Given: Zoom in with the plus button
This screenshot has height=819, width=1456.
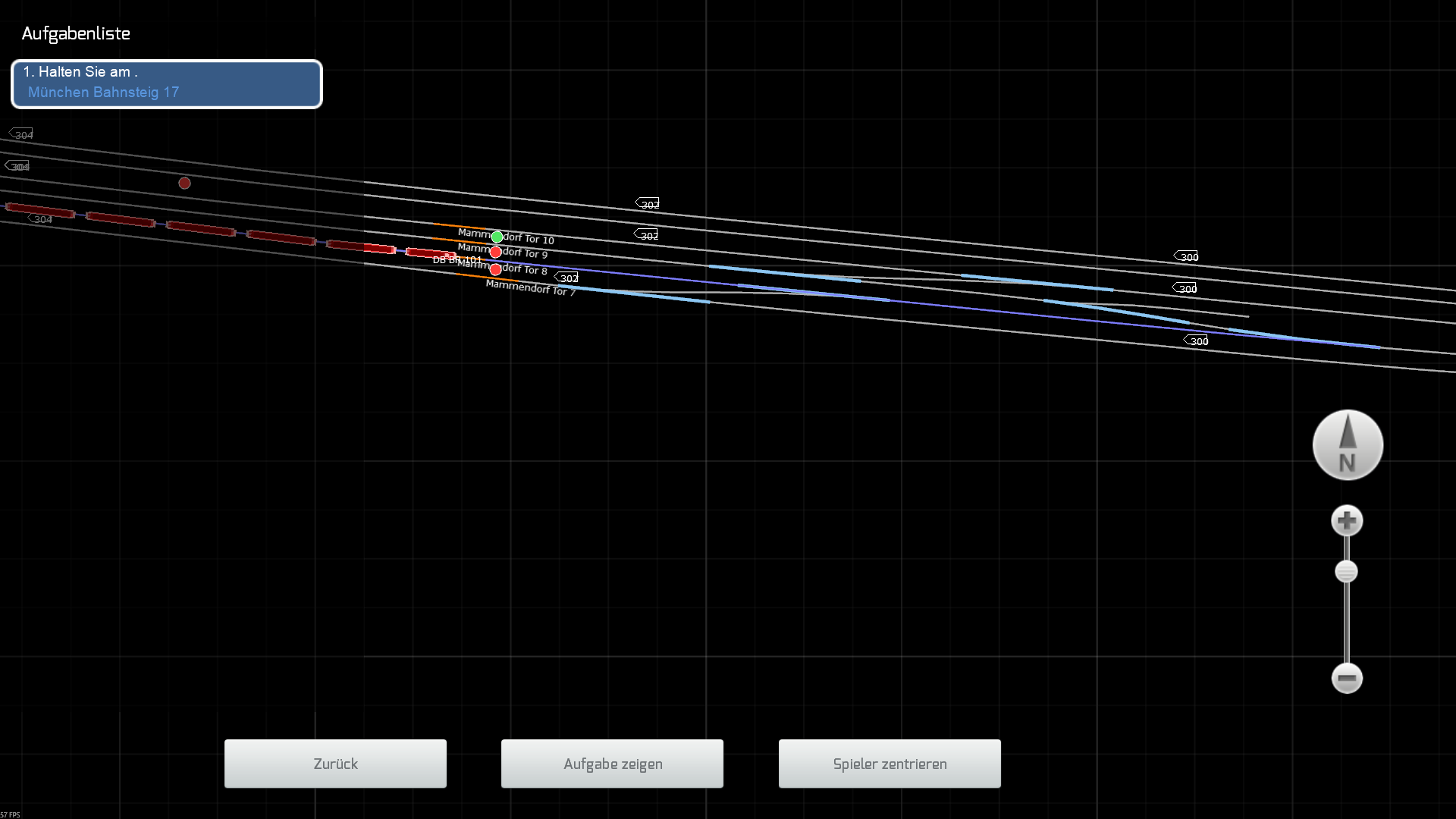Looking at the screenshot, I should click(x=1347, y=521).
